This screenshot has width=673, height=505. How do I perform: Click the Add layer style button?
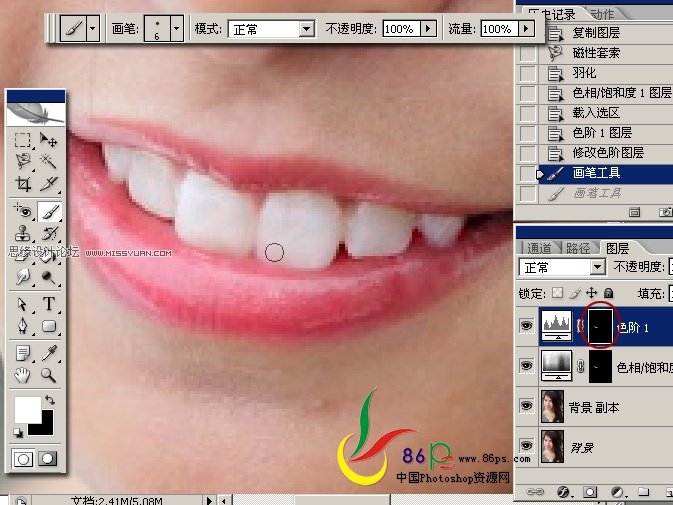tap(563, 492)
